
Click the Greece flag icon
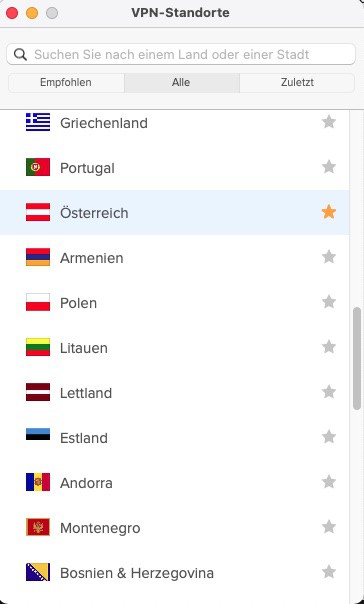pos(38,122)
